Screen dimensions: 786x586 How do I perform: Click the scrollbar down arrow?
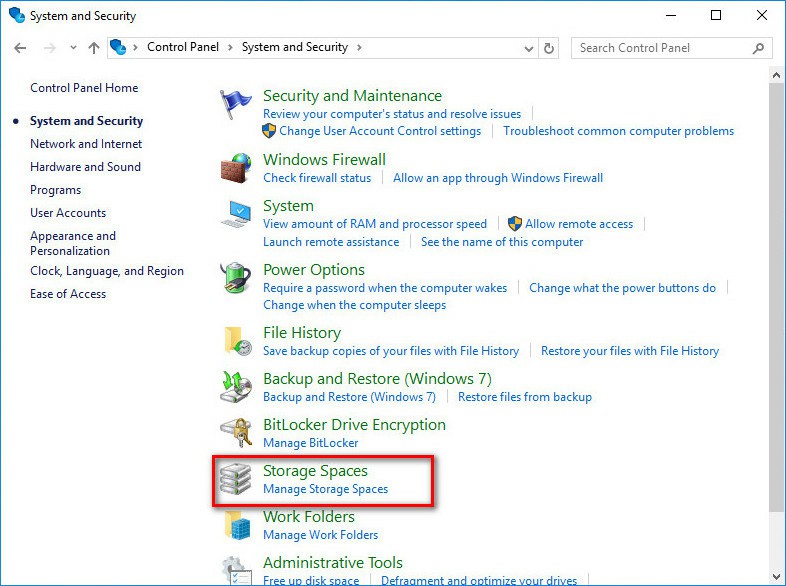click(776, 575)
